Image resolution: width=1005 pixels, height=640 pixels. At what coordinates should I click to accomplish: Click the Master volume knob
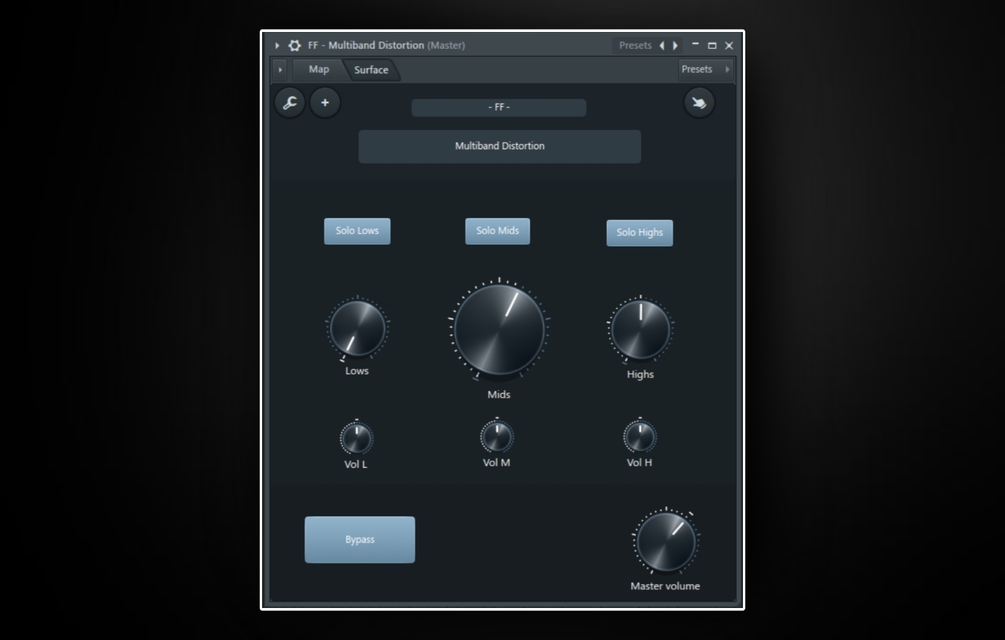(666, 541)
